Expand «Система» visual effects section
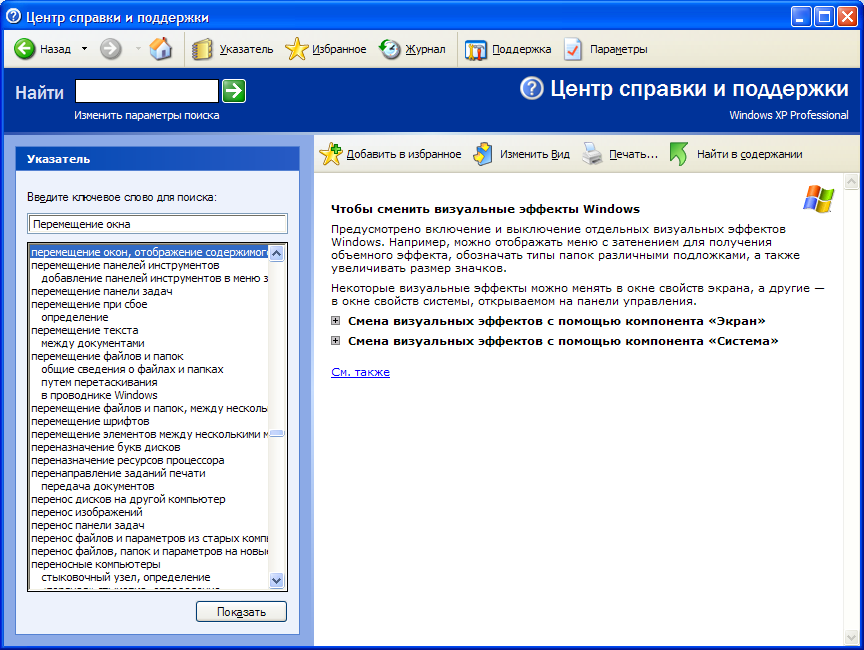This screenshot has width=864, height=650. tap(335, 340)
